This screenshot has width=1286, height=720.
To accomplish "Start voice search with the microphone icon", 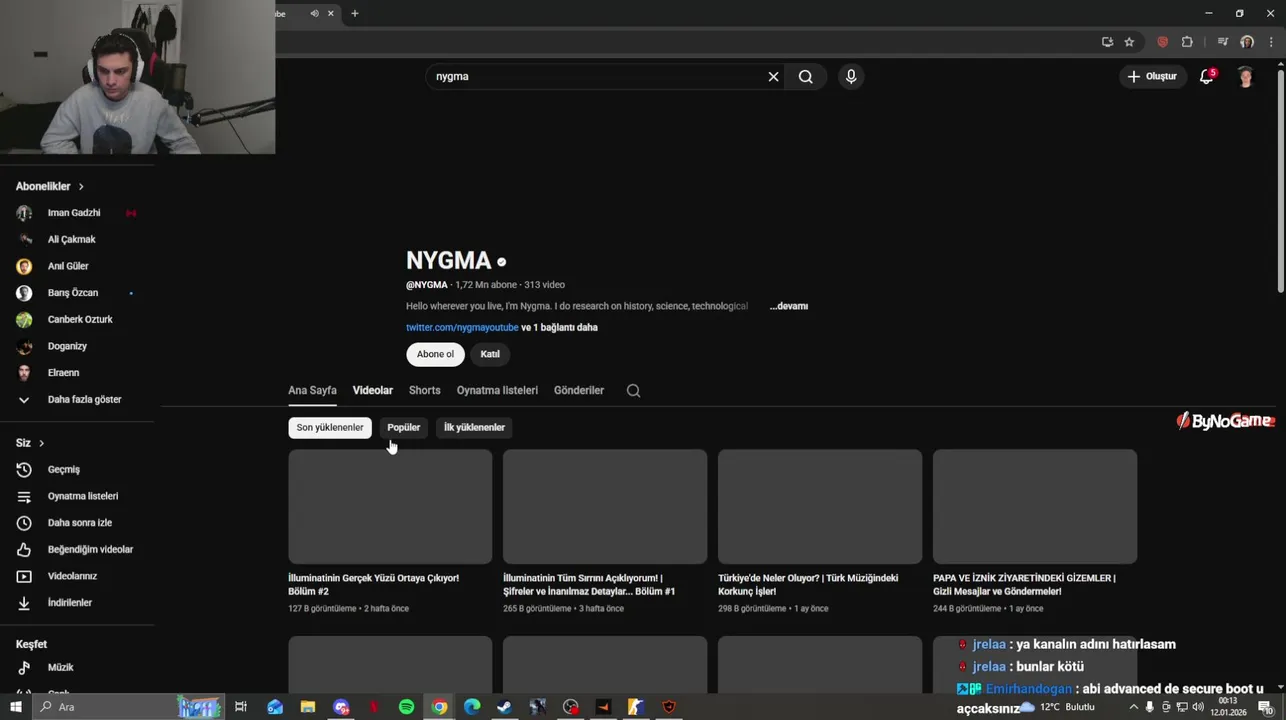I will pyautogui.click(x=851, y=77).
